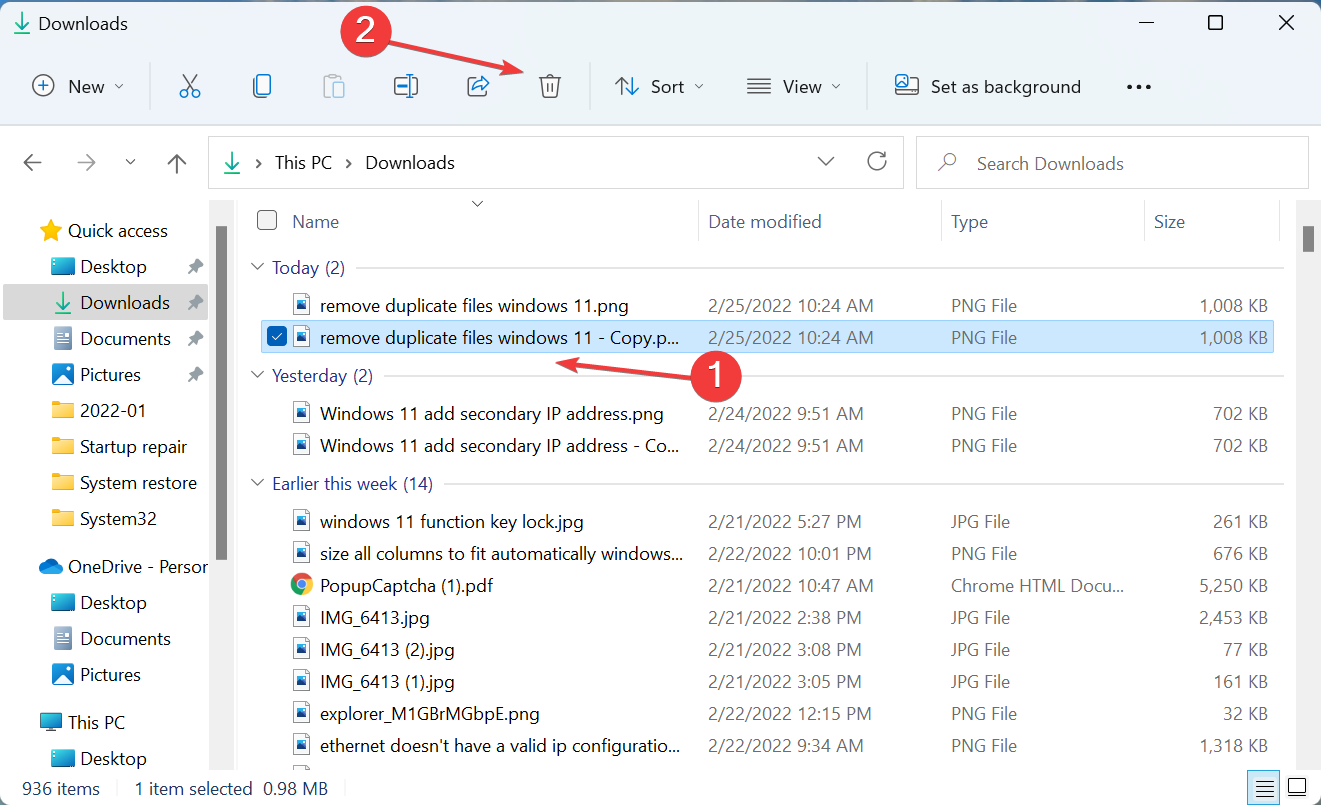Go up one folder level
The width and height of the screenshot is (1321, 805).
[x=177, y=163]
